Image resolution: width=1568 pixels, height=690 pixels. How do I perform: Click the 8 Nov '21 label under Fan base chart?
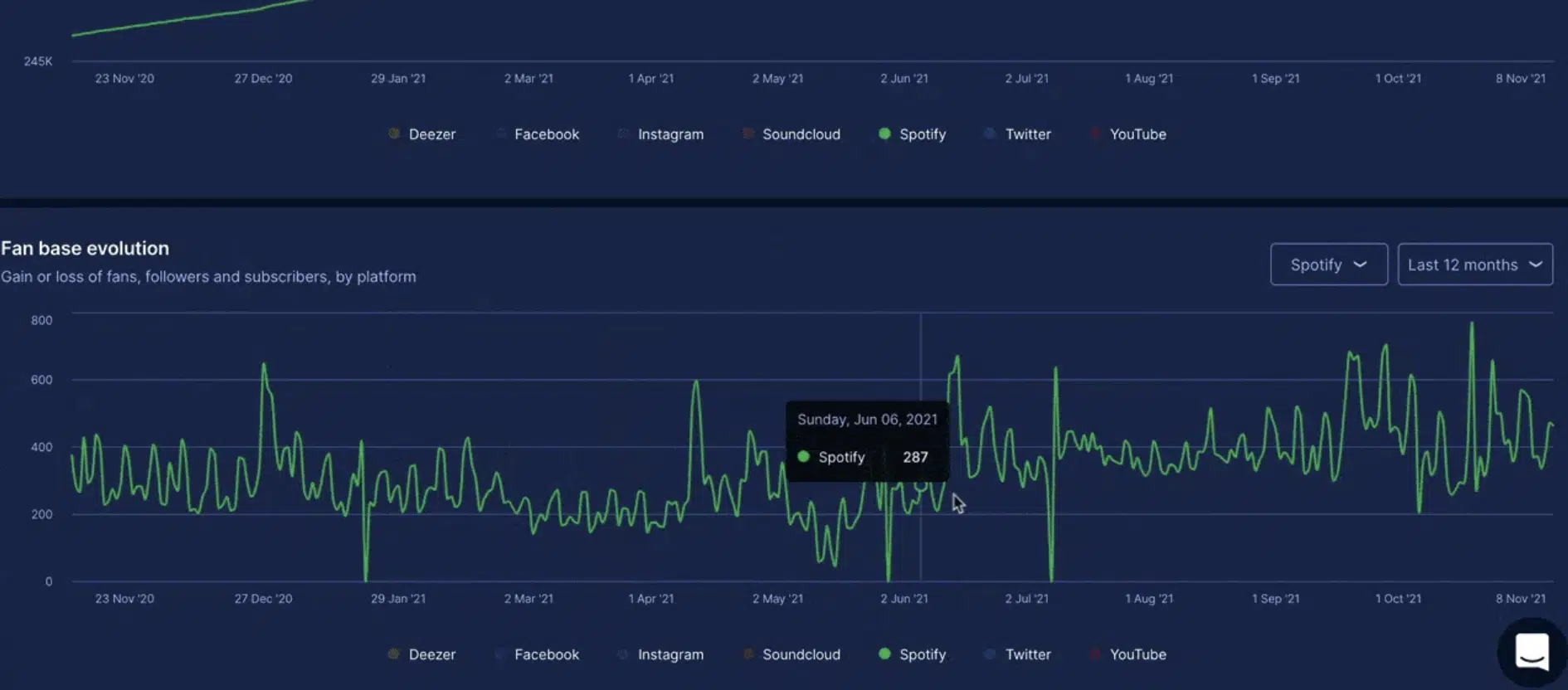click(1521, 599)
